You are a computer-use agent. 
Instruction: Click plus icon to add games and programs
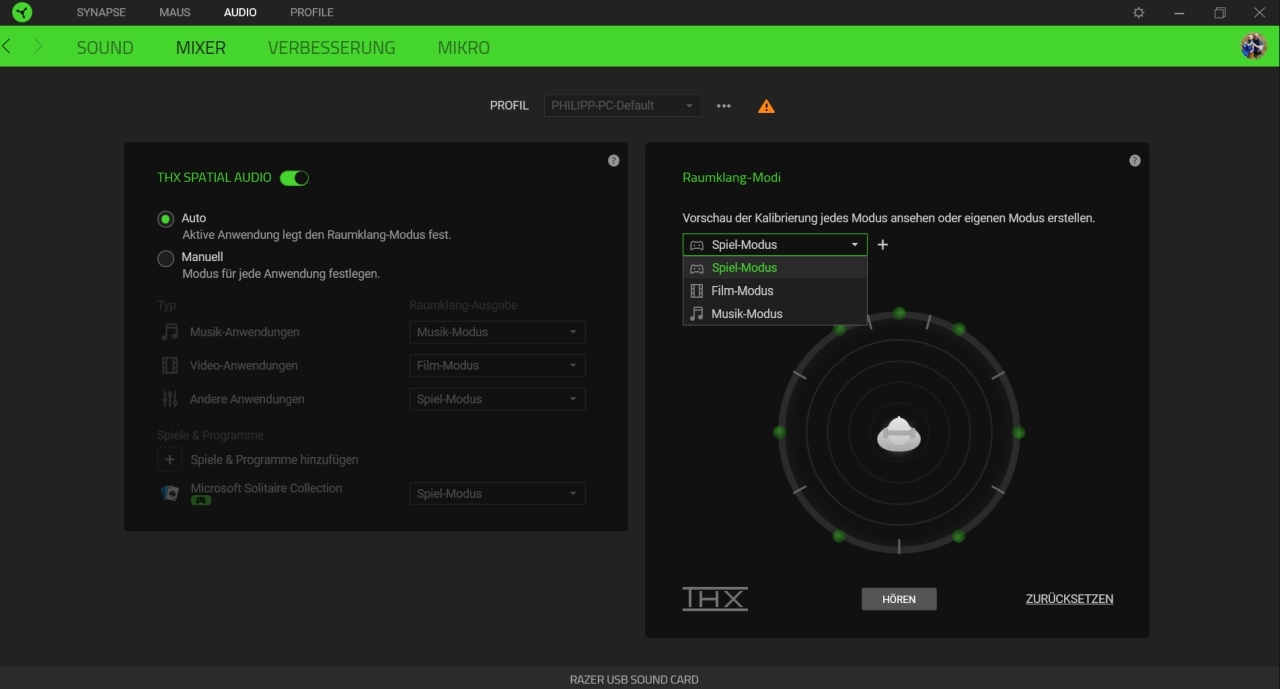pos(170,460)
